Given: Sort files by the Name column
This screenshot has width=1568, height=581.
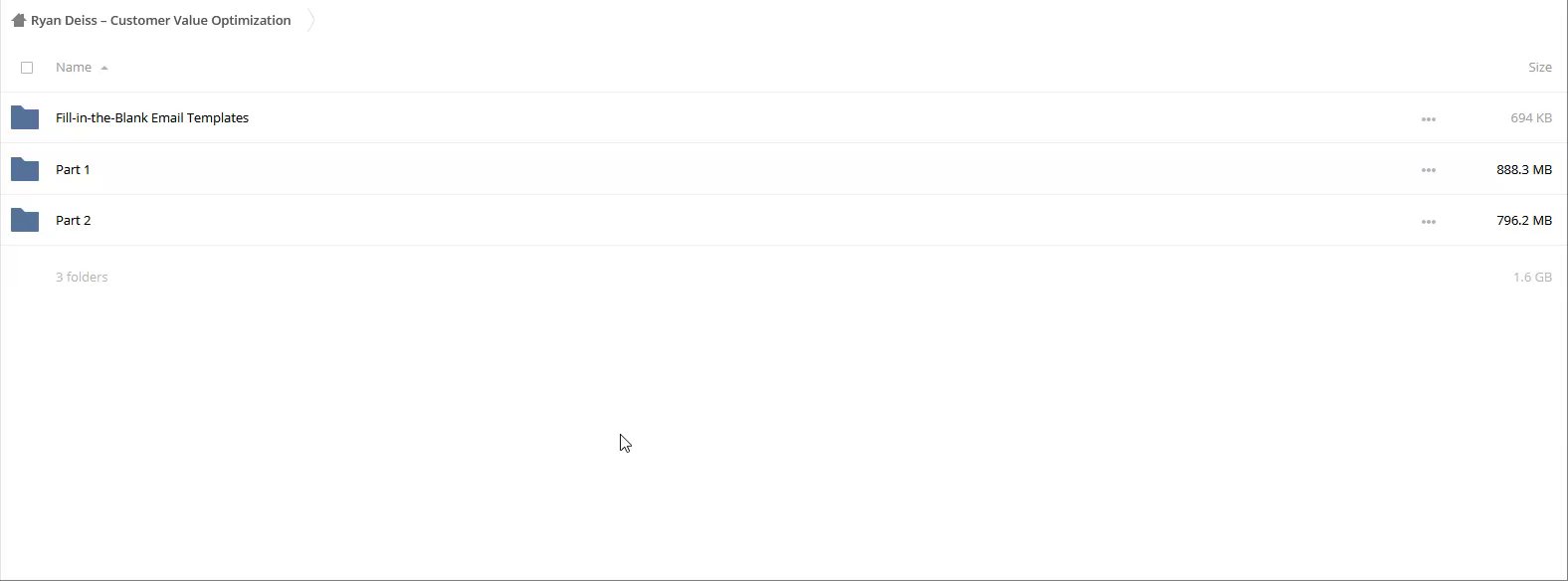Looking at the screenshot, I should 74,68.
